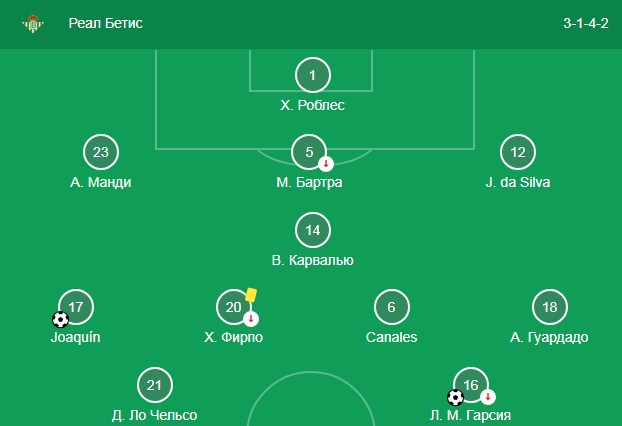Click substitution arrow on М. Бартра
This screenshot has height=426, width=622.
point(325,164)
